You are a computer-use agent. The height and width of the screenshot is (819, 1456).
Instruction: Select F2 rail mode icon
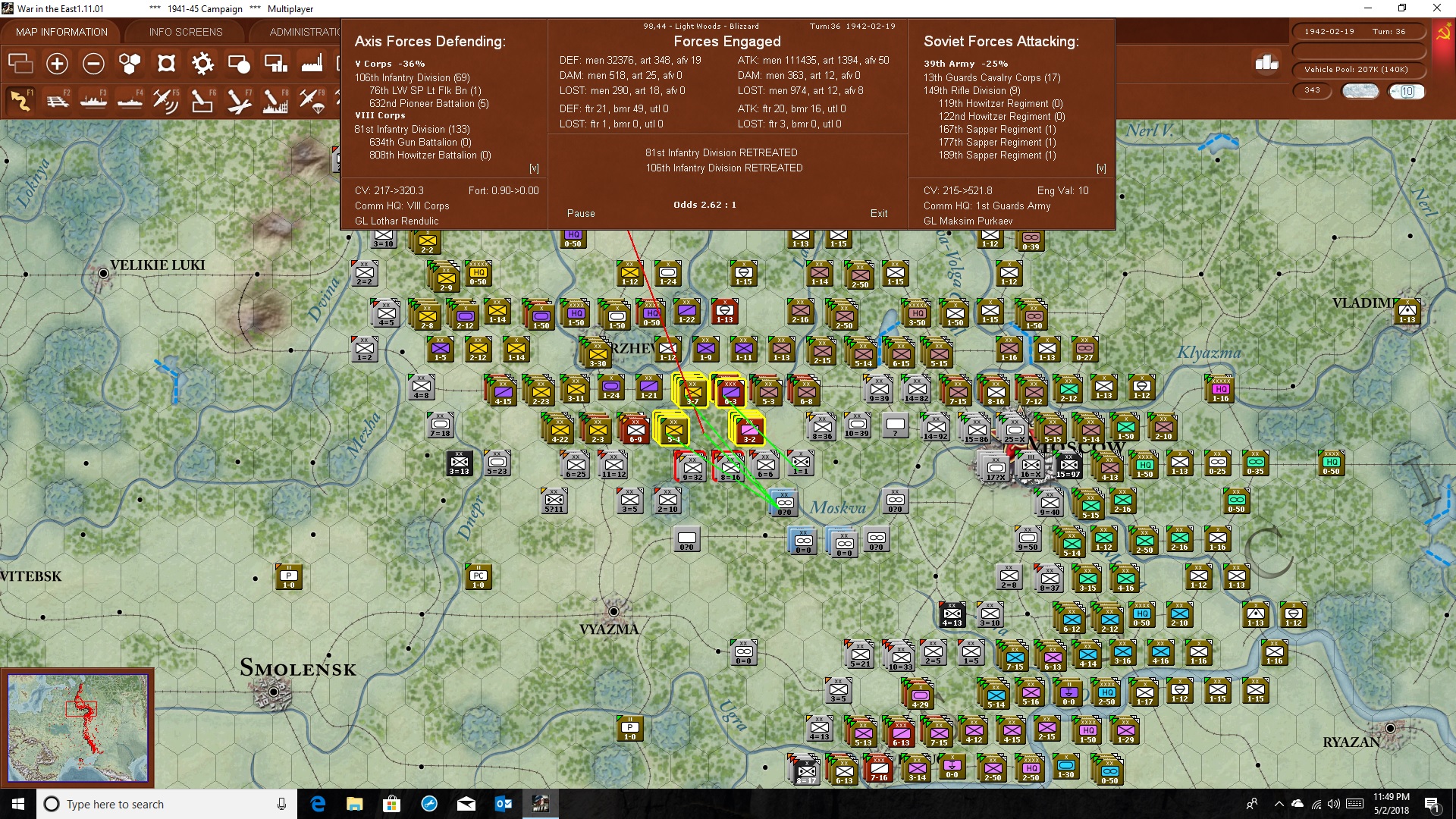(57, 101)
